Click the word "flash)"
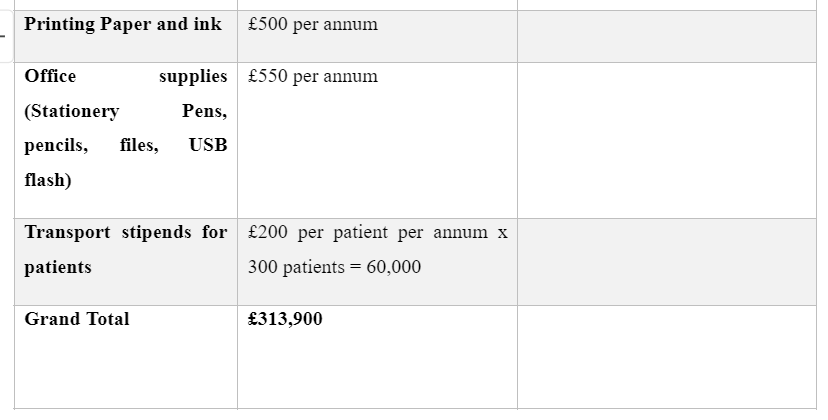The image size is (828, 420). pos(48,180)
